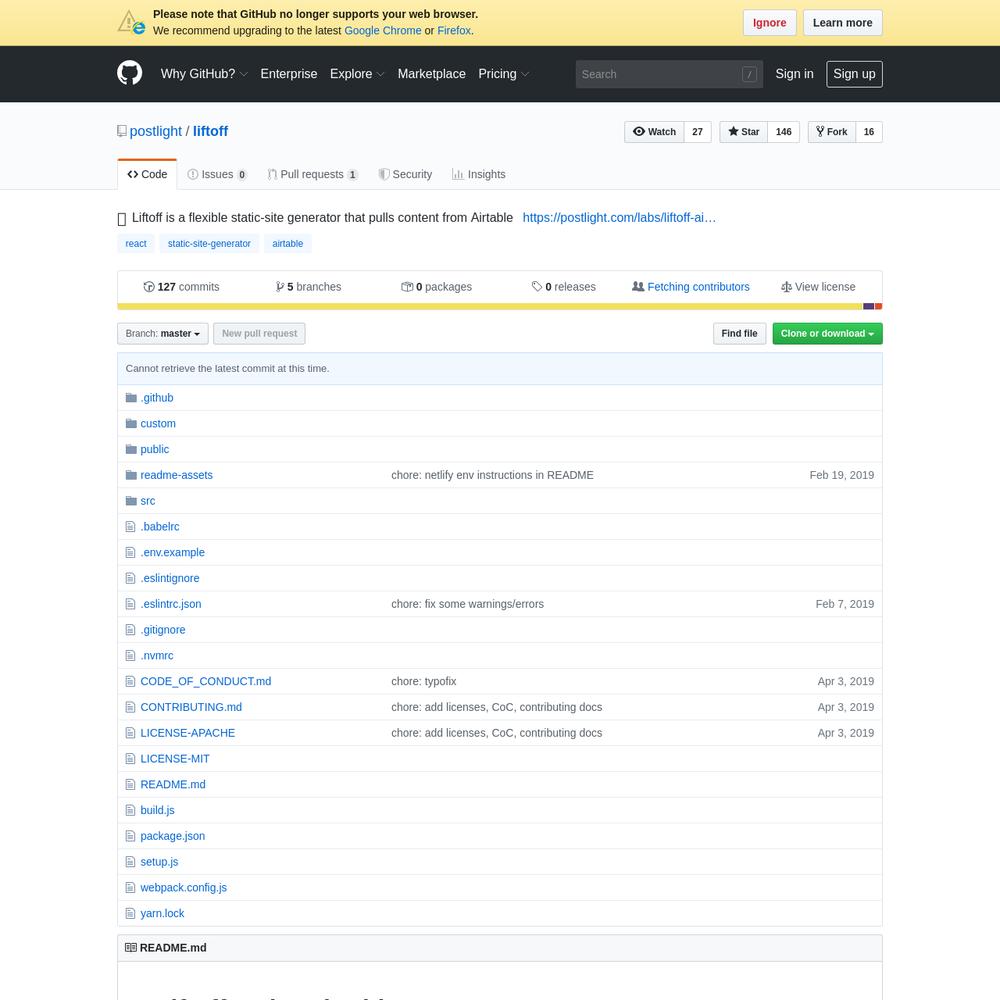
Task: Open the View license link
Action: pyautogui.click(x=818, y=287)
